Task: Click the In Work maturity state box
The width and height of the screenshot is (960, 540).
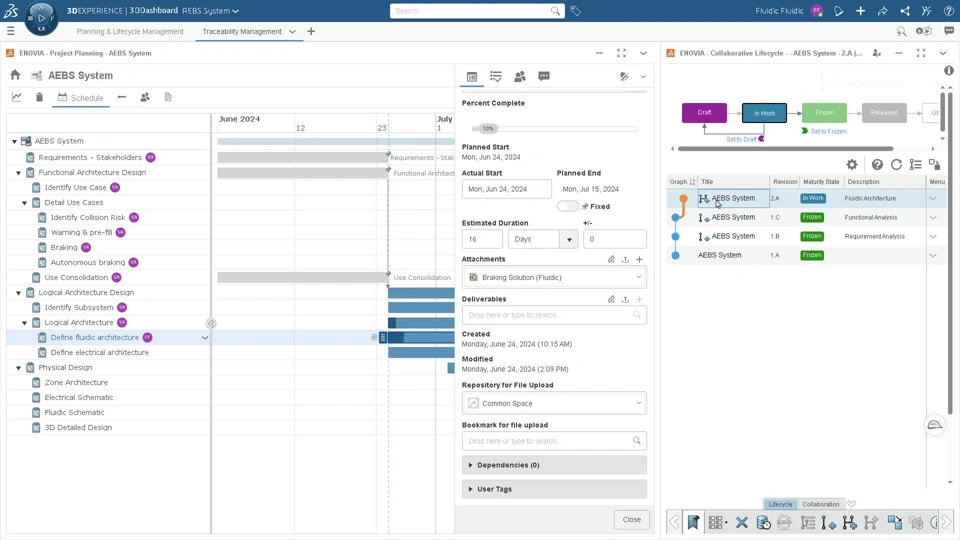Action: tap(764, 113)
